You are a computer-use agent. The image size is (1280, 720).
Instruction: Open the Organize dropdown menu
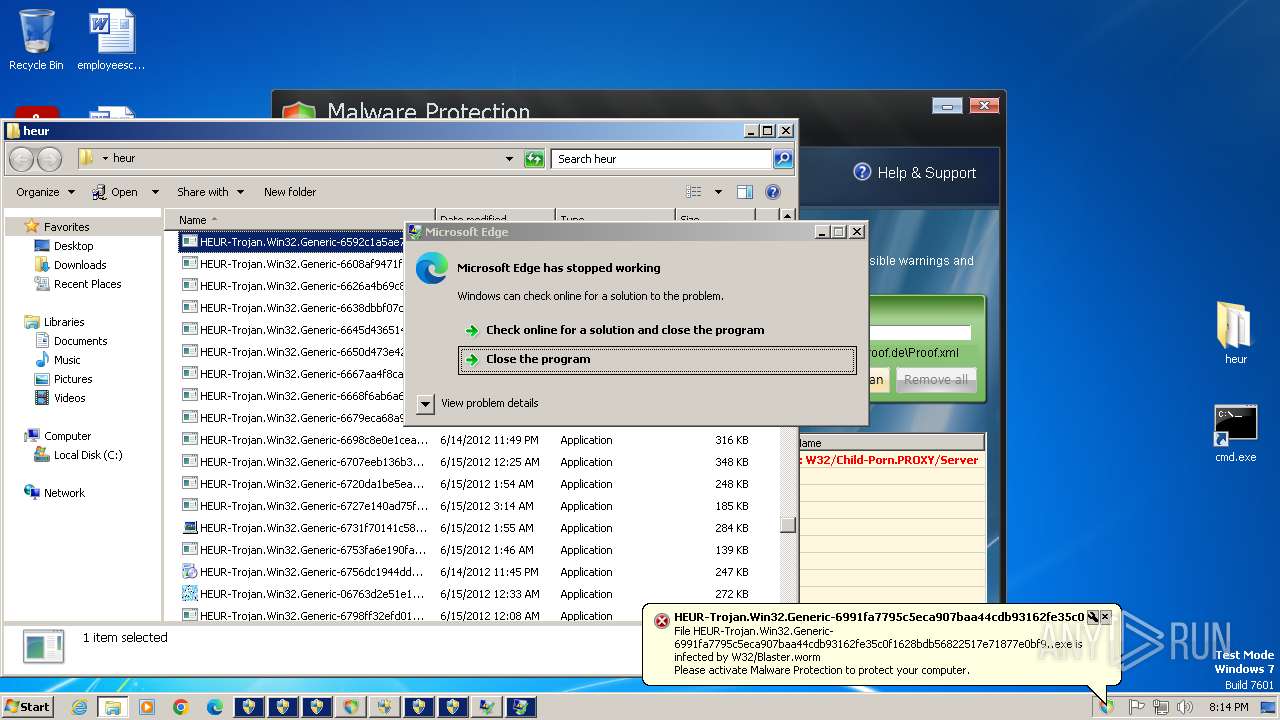[x=45, y=192]
